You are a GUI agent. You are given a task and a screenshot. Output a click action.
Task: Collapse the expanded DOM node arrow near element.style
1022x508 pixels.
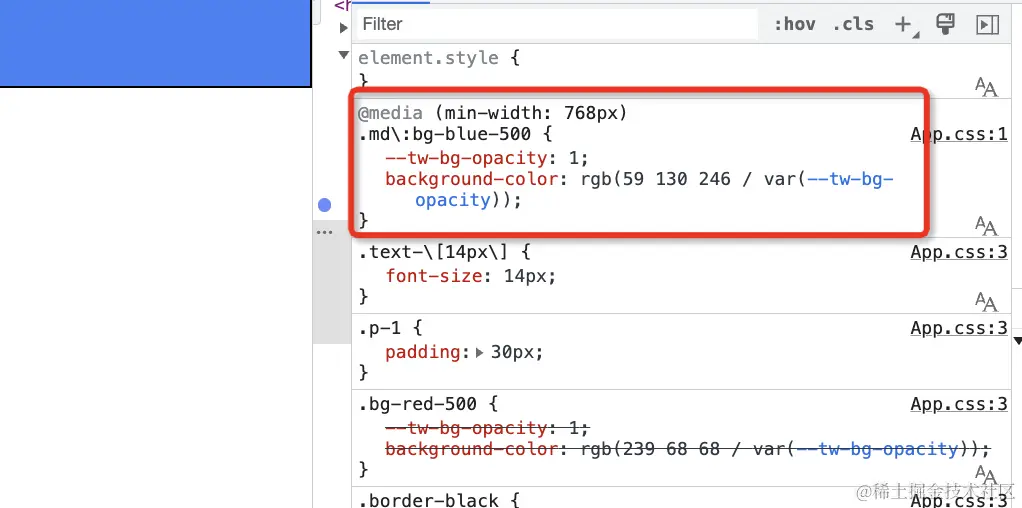(343, 55)
